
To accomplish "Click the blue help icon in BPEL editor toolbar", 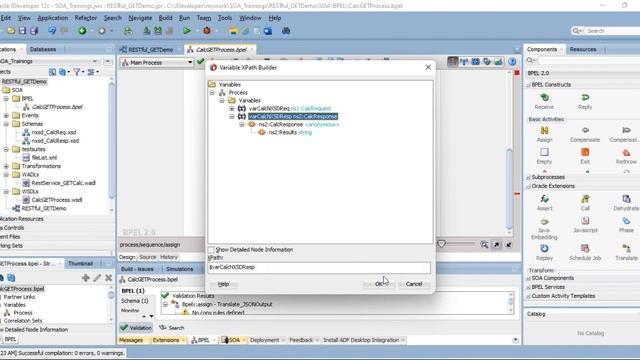I will (512, 62).
